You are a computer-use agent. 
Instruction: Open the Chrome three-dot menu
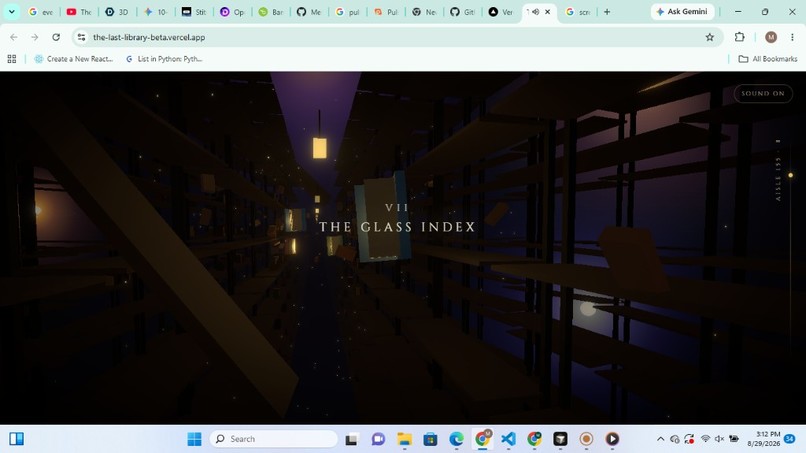[x=792, y=37]
